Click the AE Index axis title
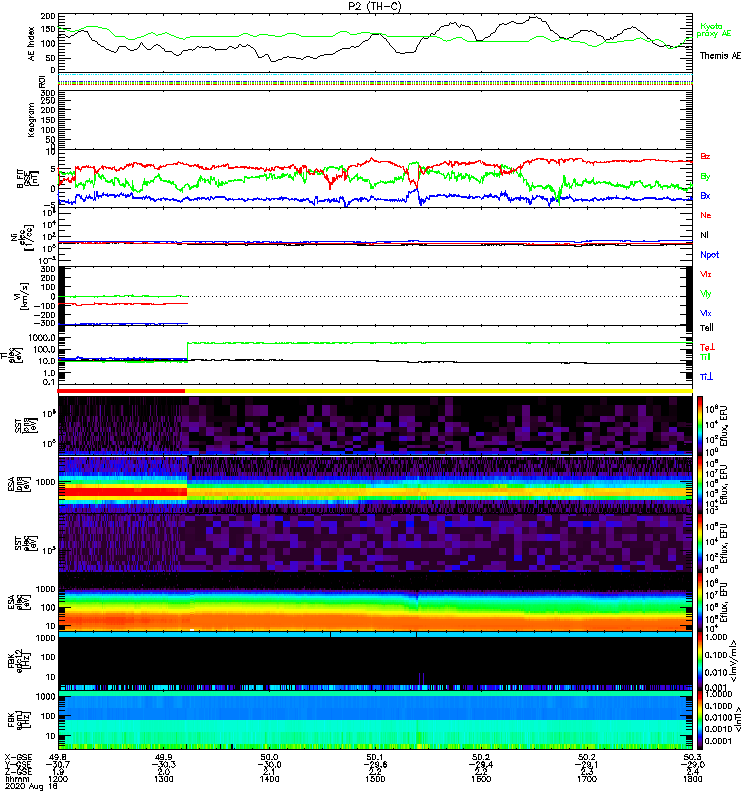 (x=32, y=43)
